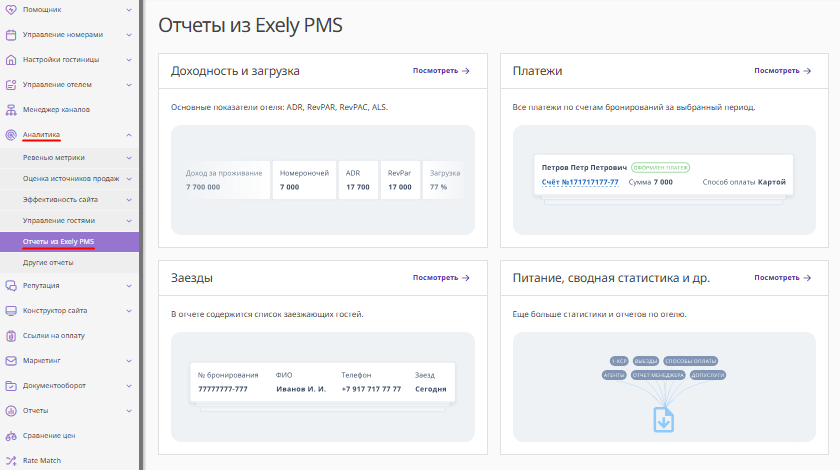Click the Управление номерами calendar icon

coord(11,35)
